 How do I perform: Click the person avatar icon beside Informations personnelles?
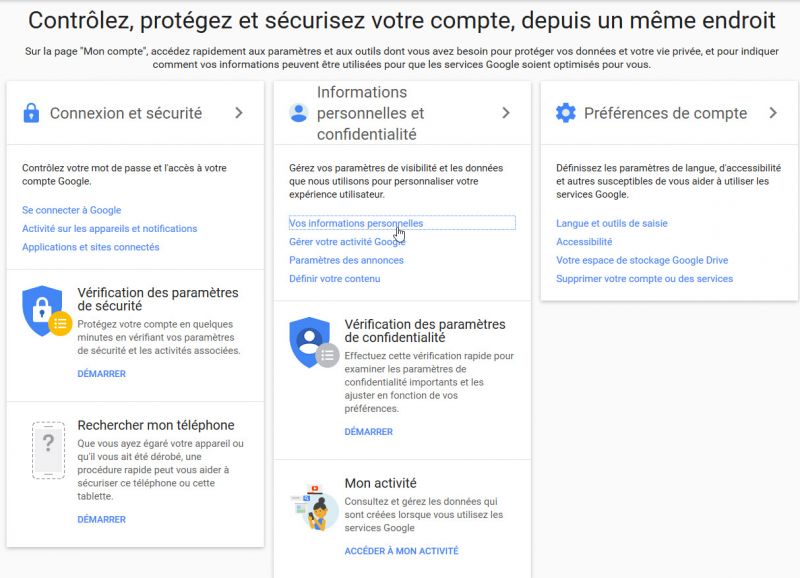pos(298,113)
